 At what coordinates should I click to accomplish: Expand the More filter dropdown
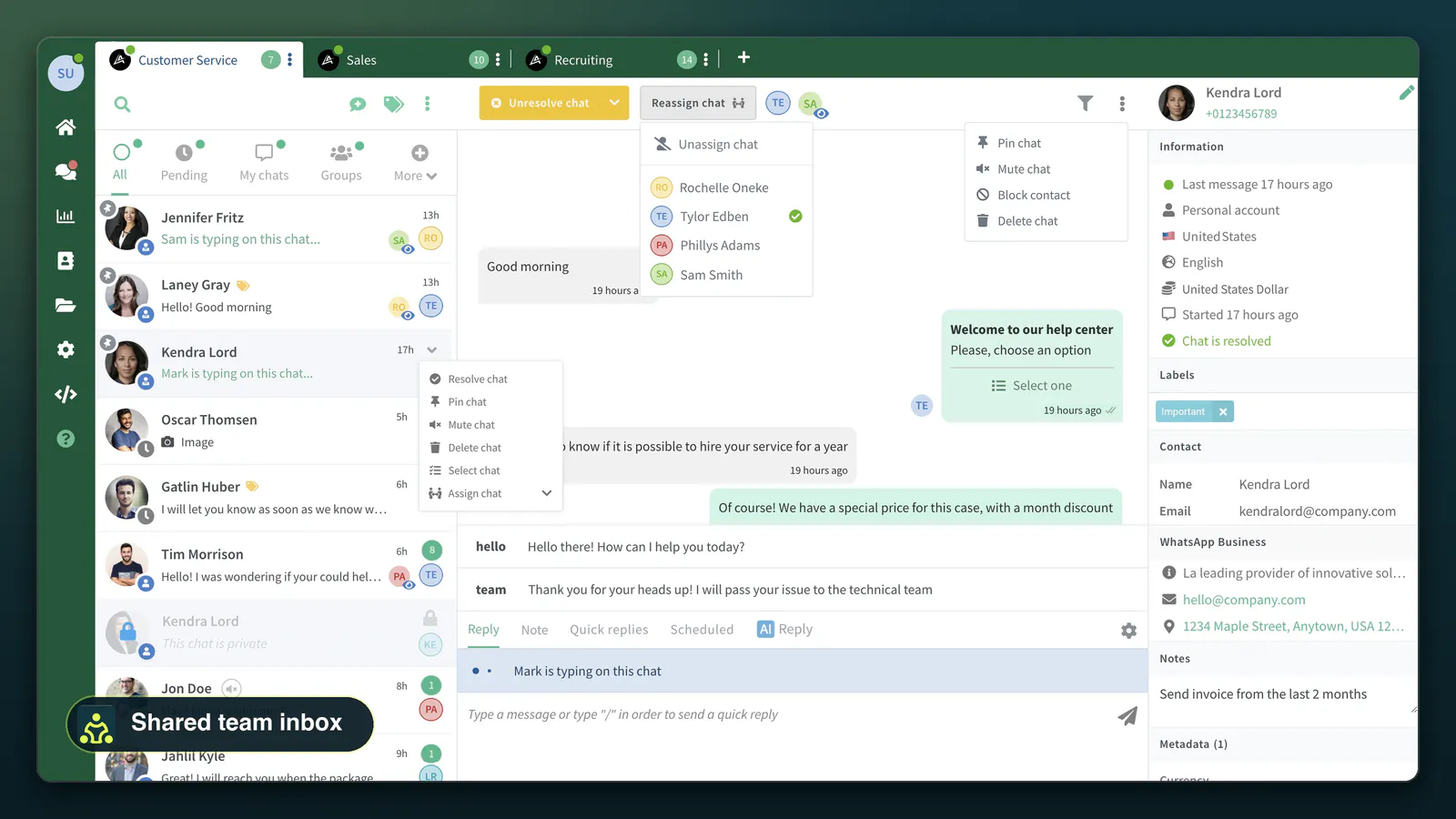[416, 164]
